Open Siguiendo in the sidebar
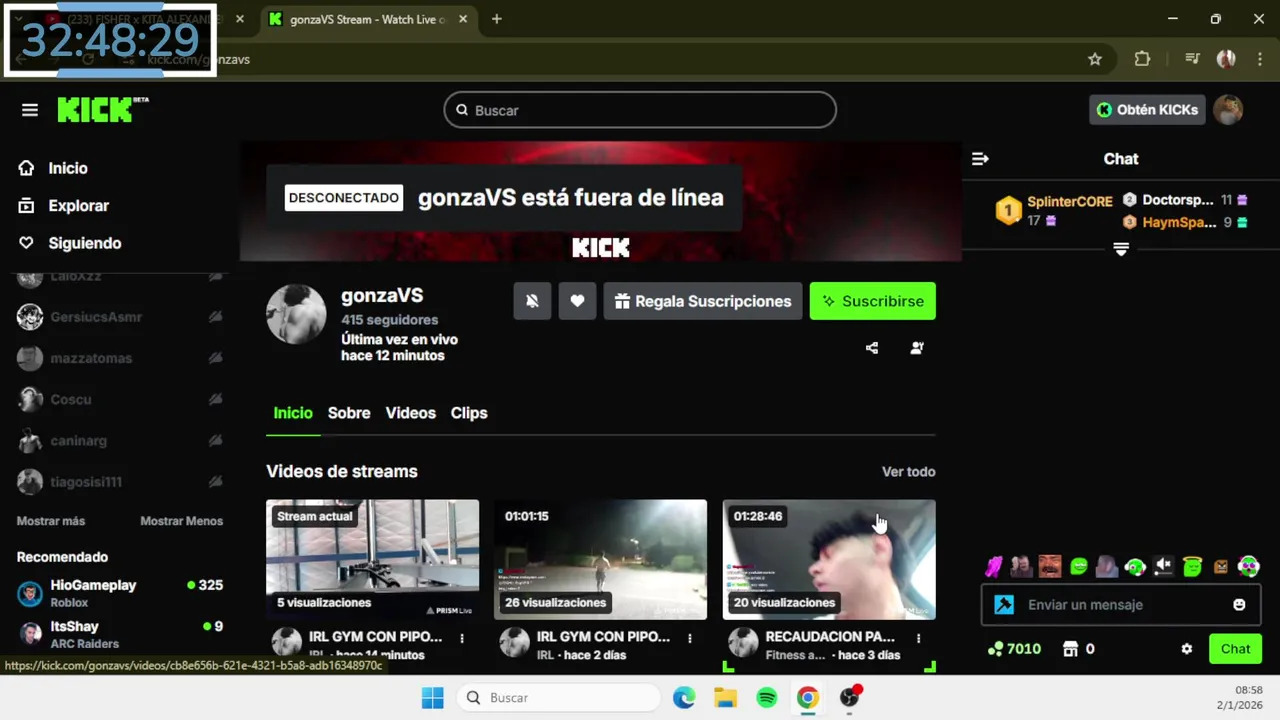 [84, 243]
